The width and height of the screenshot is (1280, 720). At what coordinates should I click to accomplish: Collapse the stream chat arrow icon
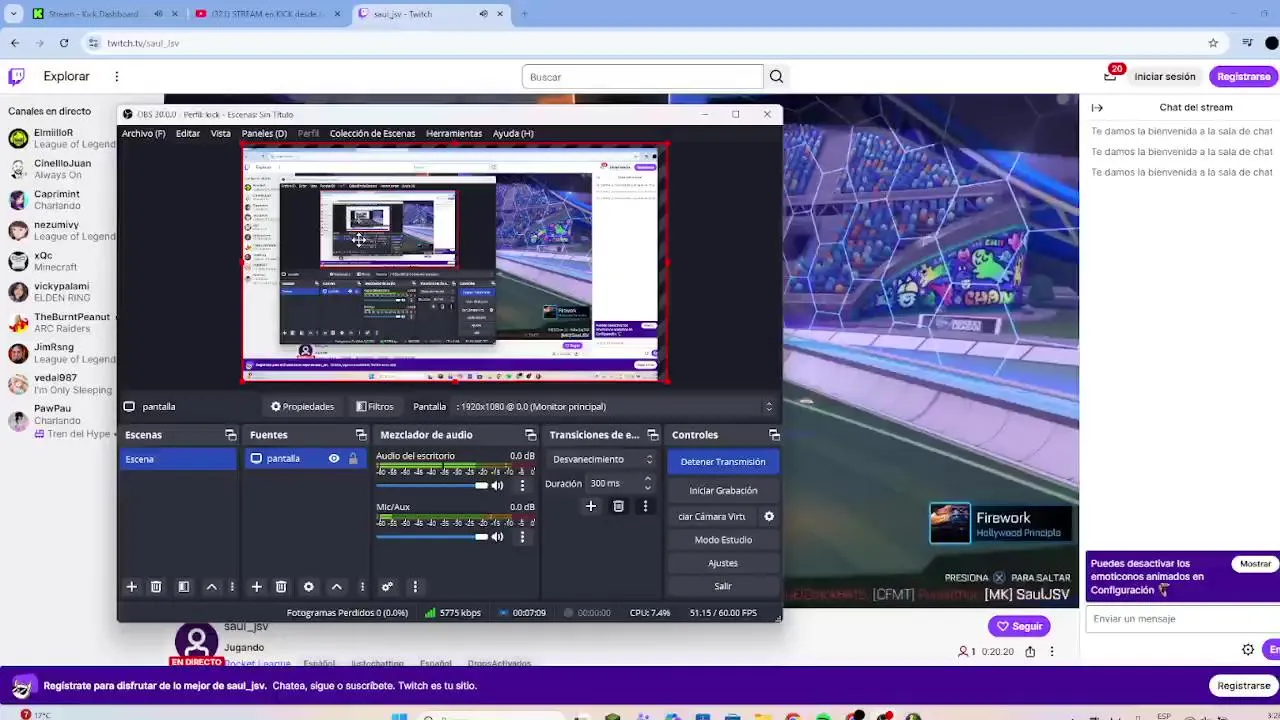click(x=1097, y=108)
